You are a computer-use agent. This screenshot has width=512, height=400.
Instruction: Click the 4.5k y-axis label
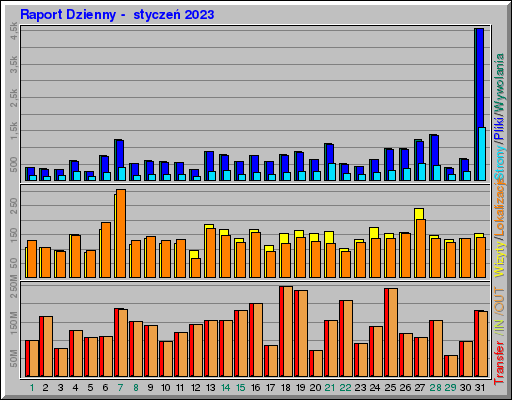[x=13, y=31]
